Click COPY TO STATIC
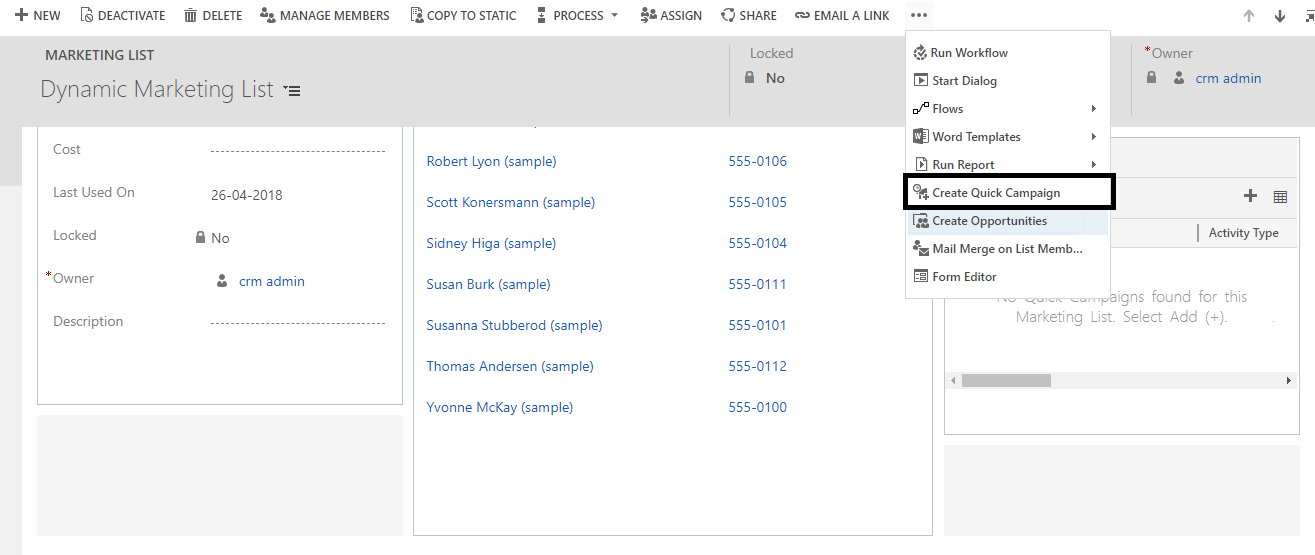Image resolution: width=1315 pixels, height=555 pixels. click(463, 16)
